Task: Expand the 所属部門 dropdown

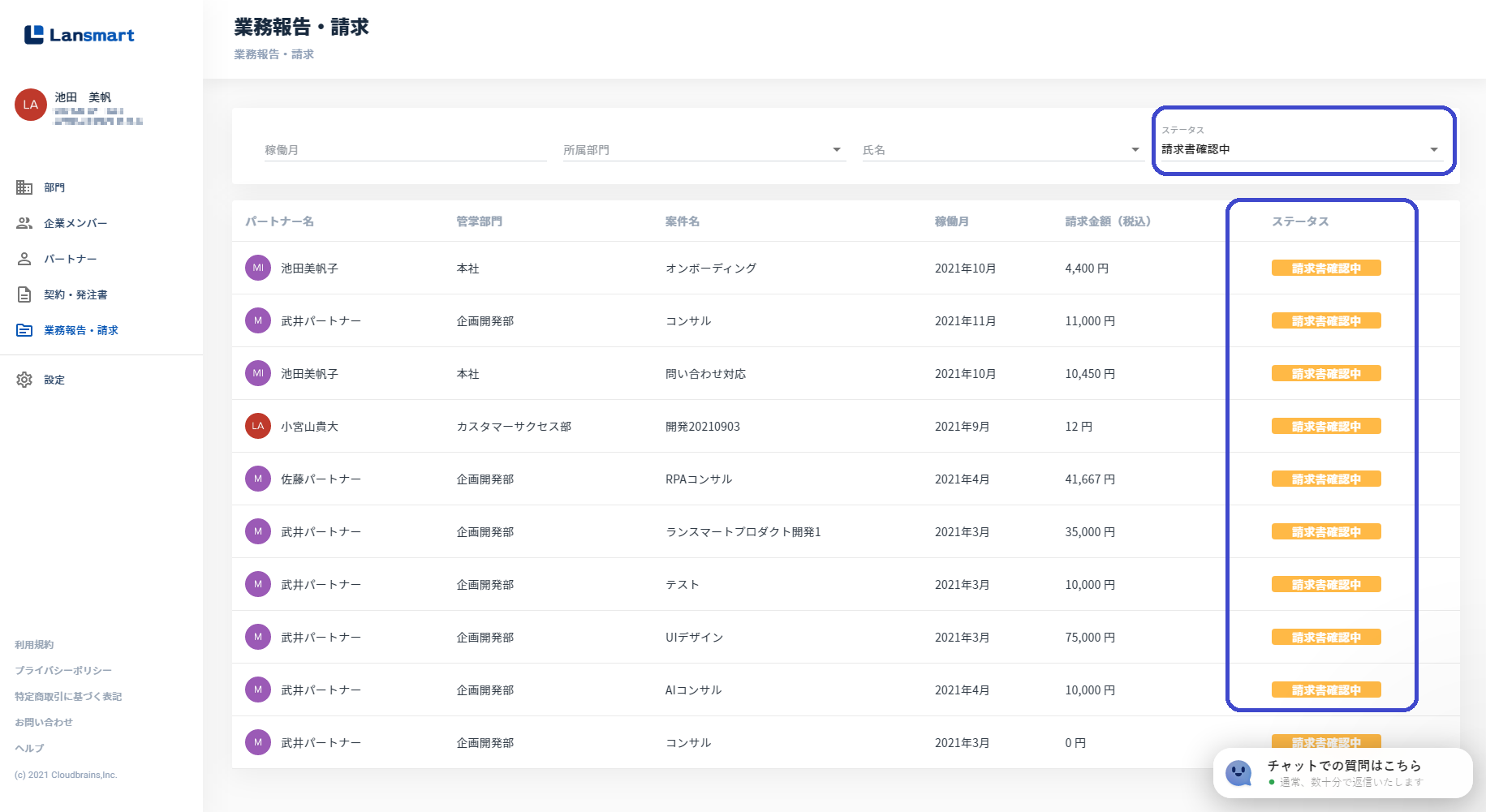Action: click(x=837, y=150)
